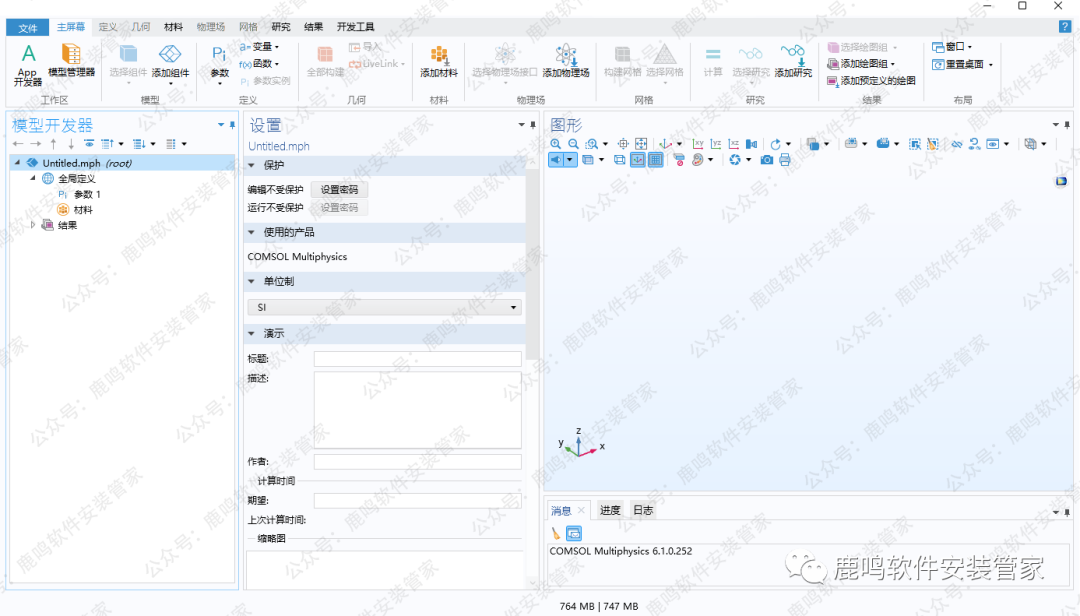
Task: Select the Zoom In tool in Graphics
Action: (556, 144)
